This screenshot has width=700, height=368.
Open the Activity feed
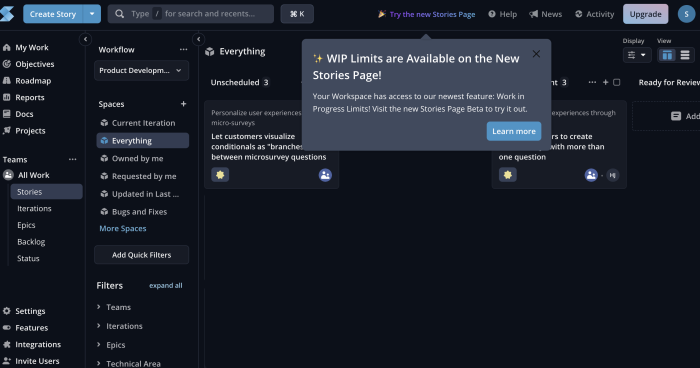point(594,14)
